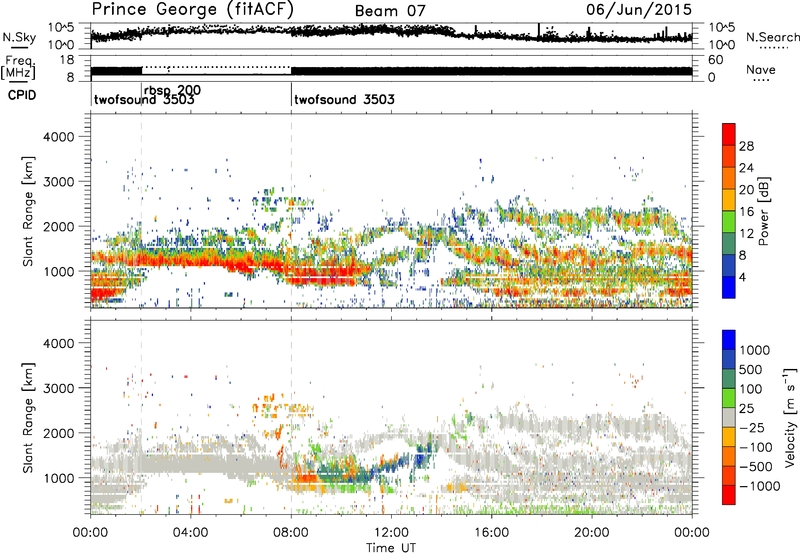Select the 'rbsp 200' CPID annotation
800x554 pixels.
click(172, 90)
